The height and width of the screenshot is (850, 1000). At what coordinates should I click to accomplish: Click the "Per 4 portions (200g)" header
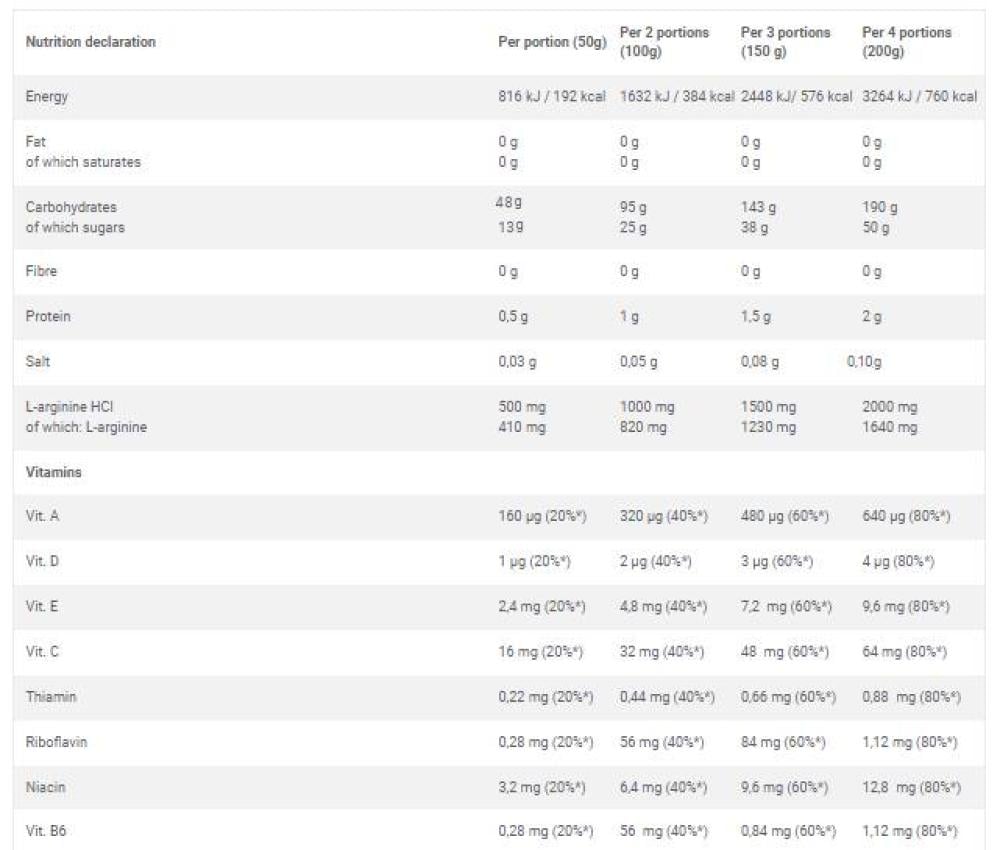[x=907, y=42]
